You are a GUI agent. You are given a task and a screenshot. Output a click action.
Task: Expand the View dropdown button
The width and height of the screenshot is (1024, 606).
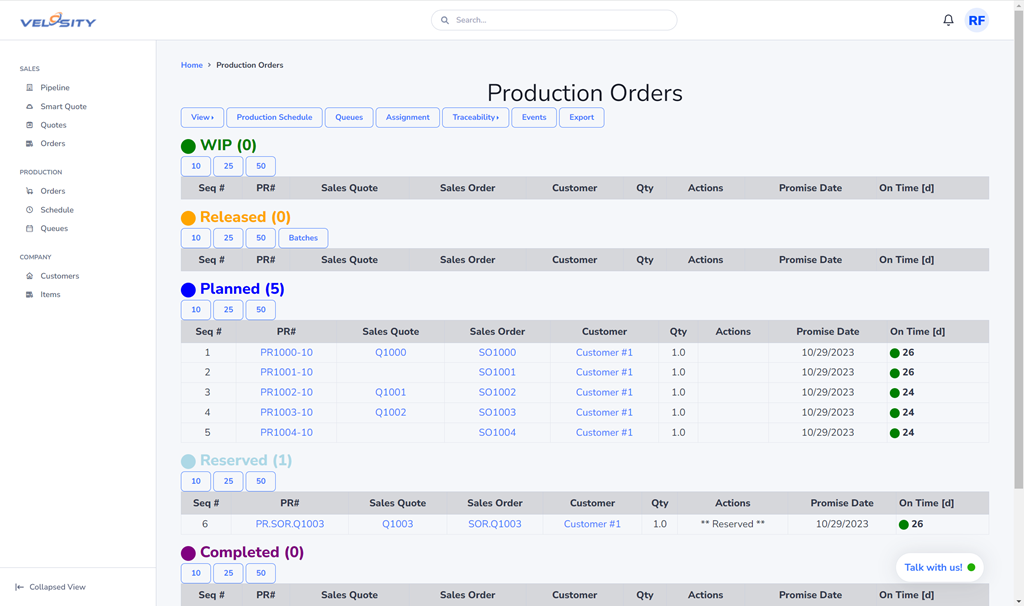(202, 118)
